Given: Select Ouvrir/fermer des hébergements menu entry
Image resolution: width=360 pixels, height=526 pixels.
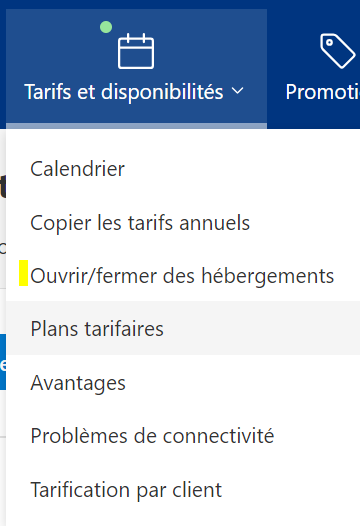Looking at the screenshot, I should pyautogui.click(x=183, y=276).
